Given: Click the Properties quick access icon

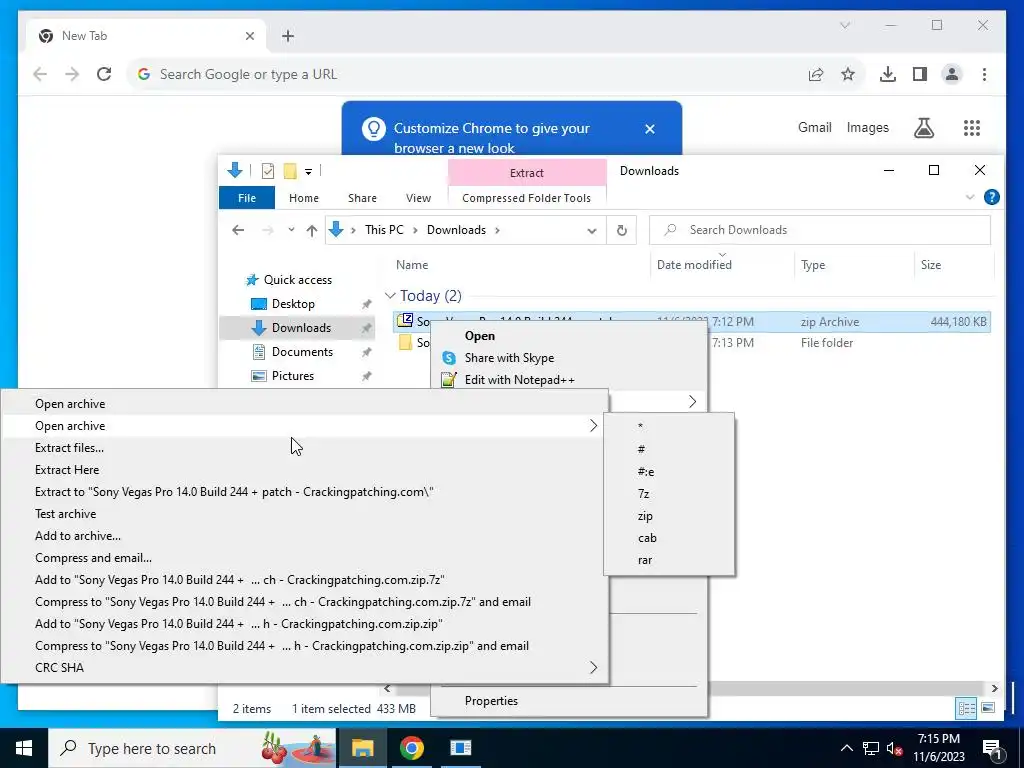Looking at the screenshot, I should click(x=268, y=171).
